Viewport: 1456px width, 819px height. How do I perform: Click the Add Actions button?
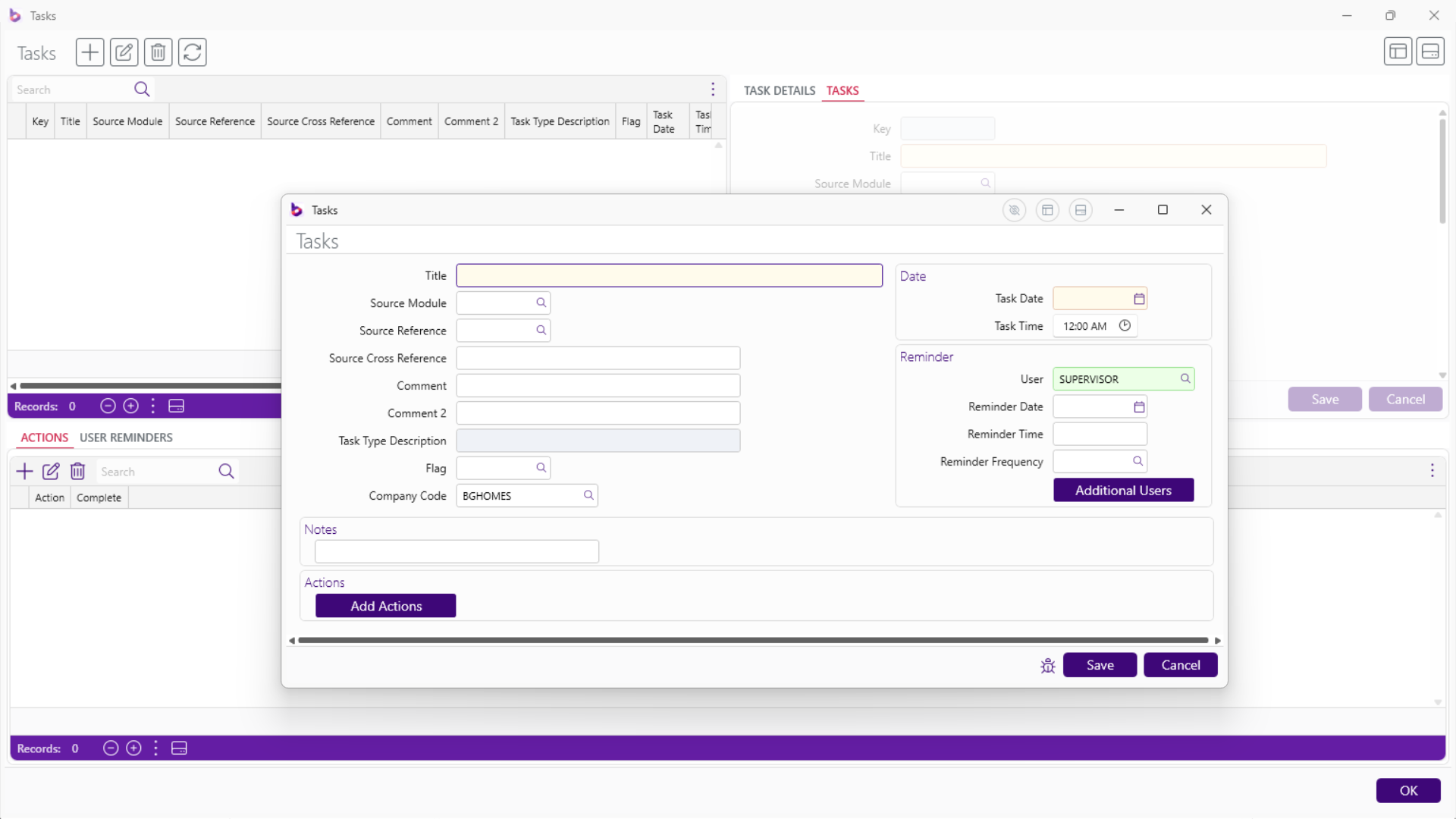tap(385, 606)
